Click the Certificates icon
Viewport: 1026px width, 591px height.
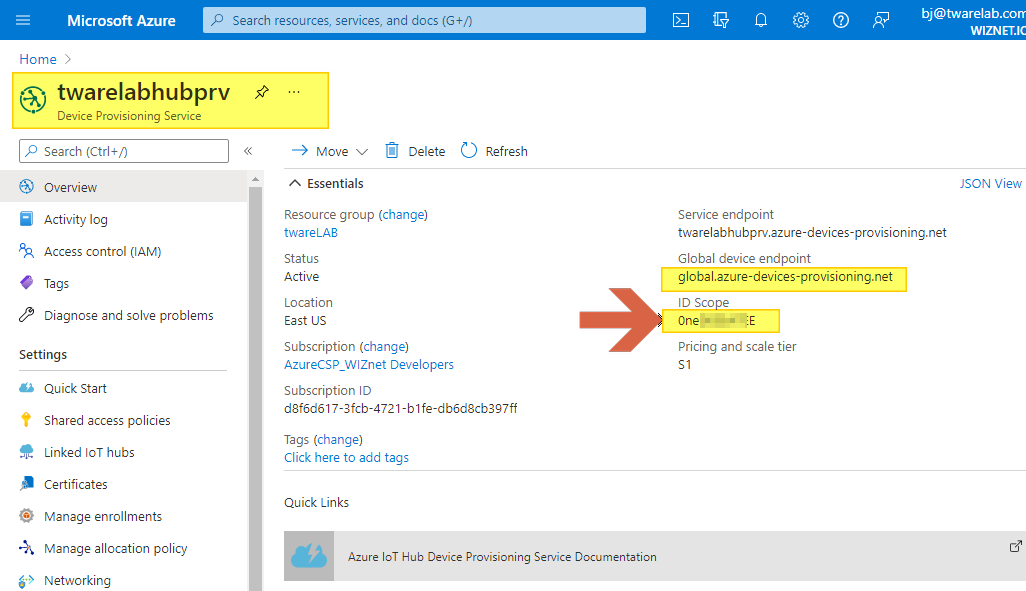click(x=26, y=484)
